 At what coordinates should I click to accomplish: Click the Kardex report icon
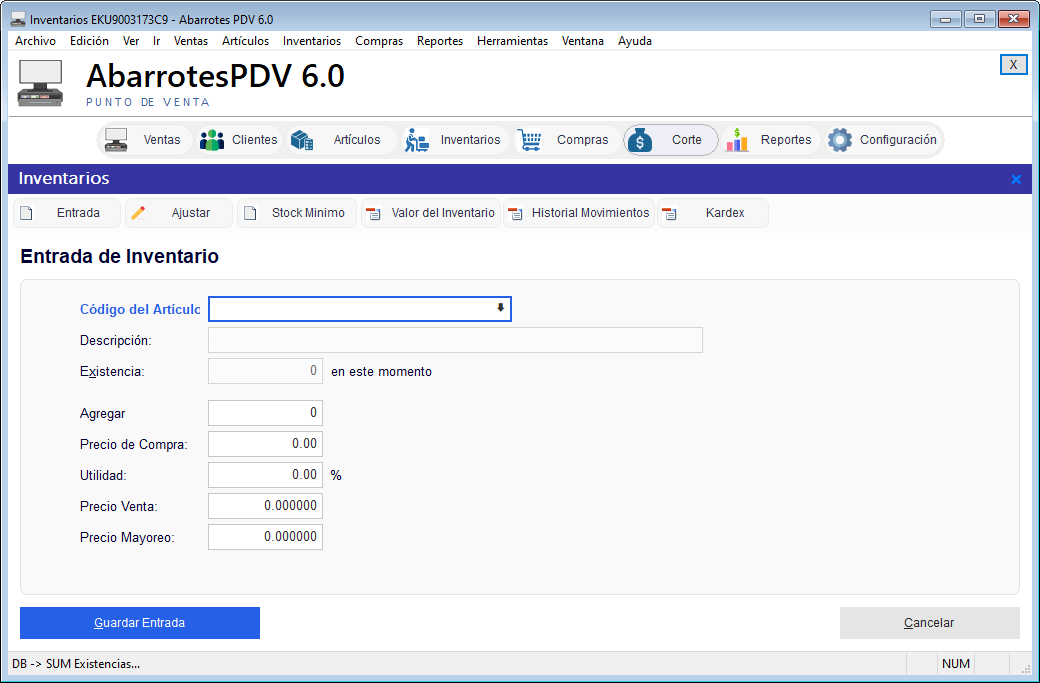[669, 214]
